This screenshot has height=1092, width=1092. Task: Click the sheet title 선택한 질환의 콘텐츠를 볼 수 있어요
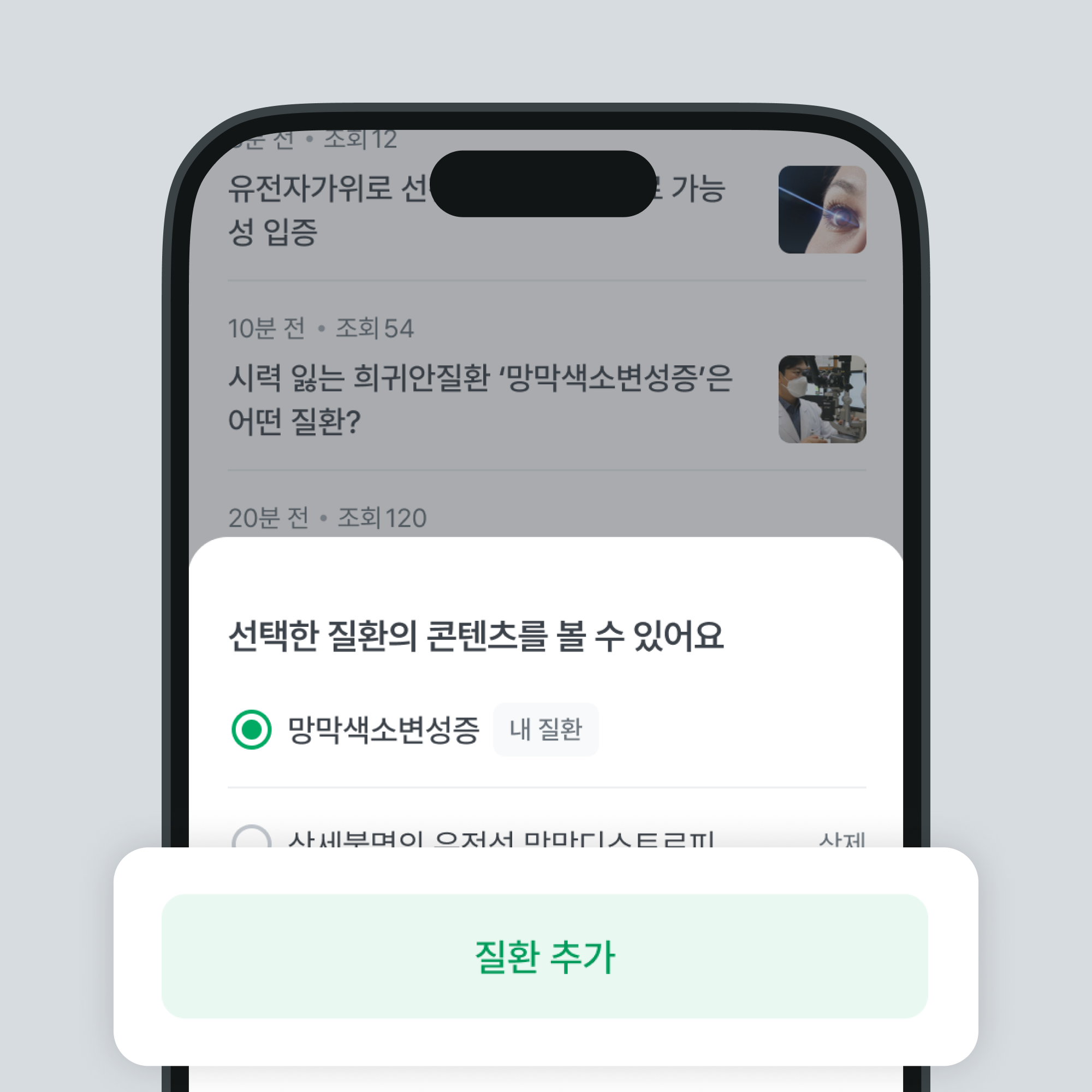point(476,636)
